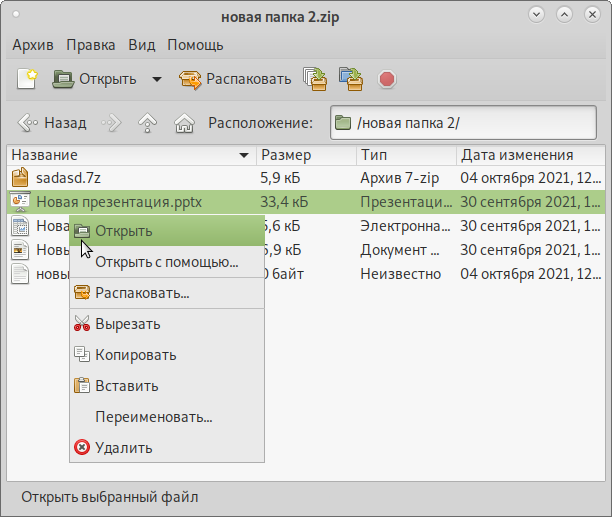The height and width of the screenshot is (517, 612).
Task: Go up one level with the up arrow icon
Action: [148, 124]
